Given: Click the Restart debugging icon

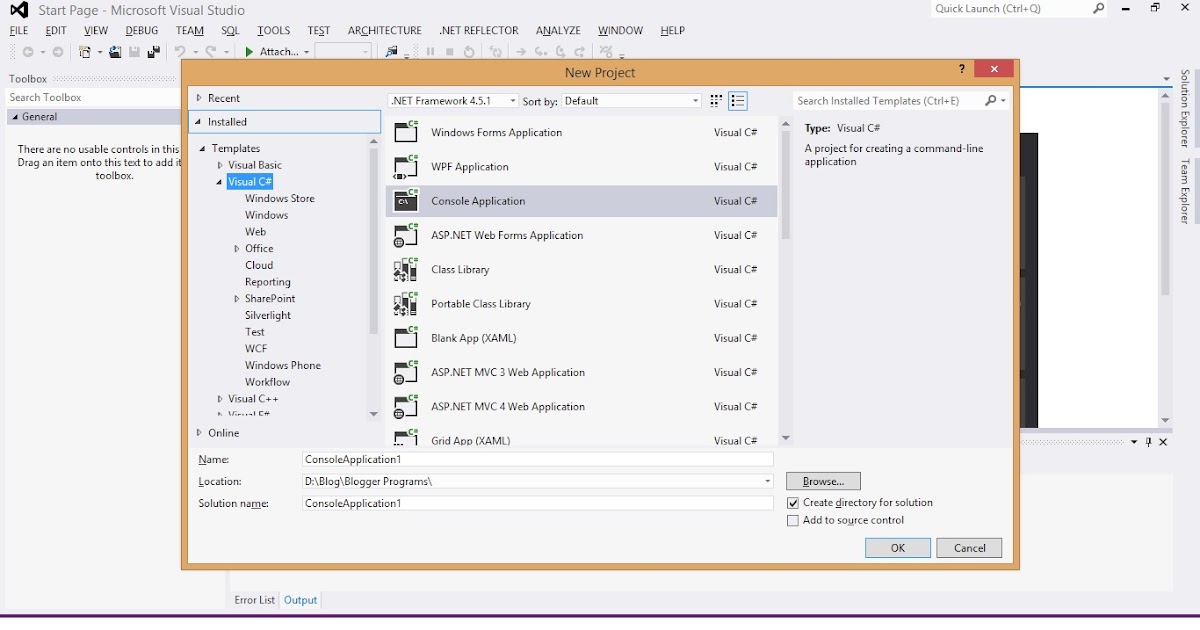Looking at the screenshot, I should 470,52.
